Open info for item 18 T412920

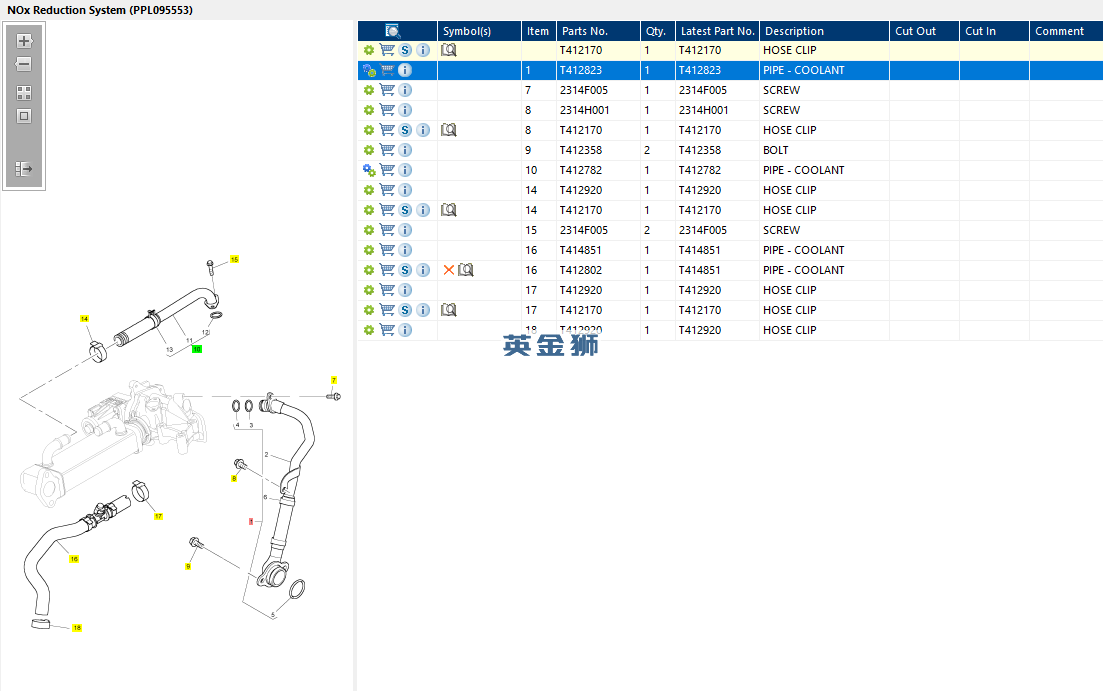click(x=405, y=330)
